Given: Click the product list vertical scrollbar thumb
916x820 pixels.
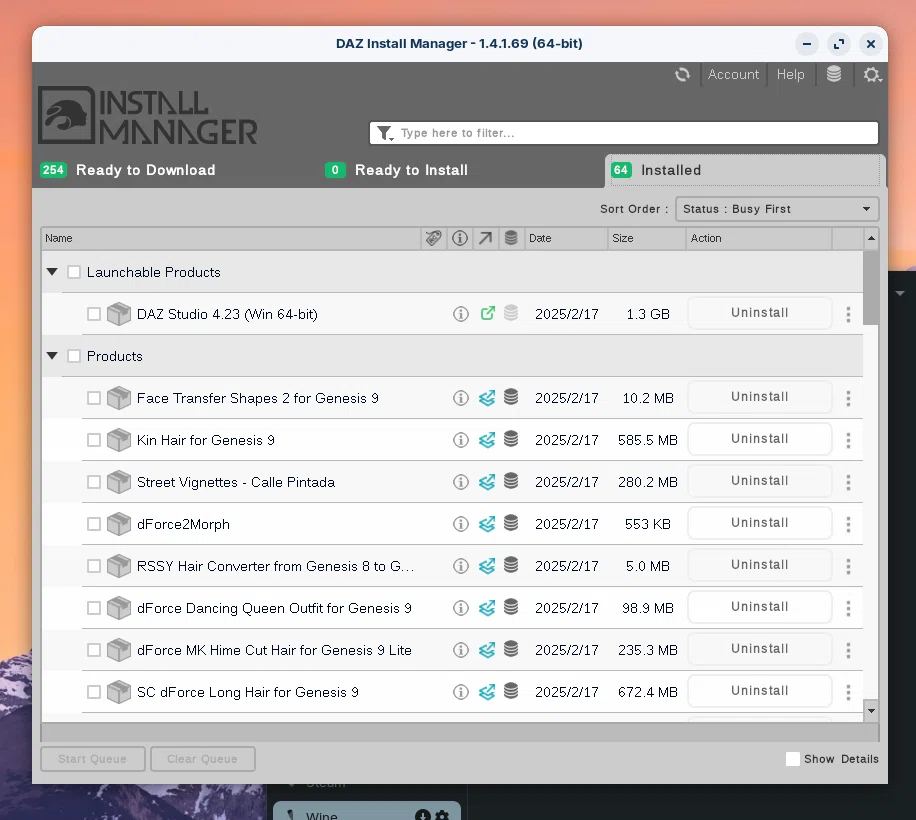Looking at the screenshot, I should click(871, 287).
